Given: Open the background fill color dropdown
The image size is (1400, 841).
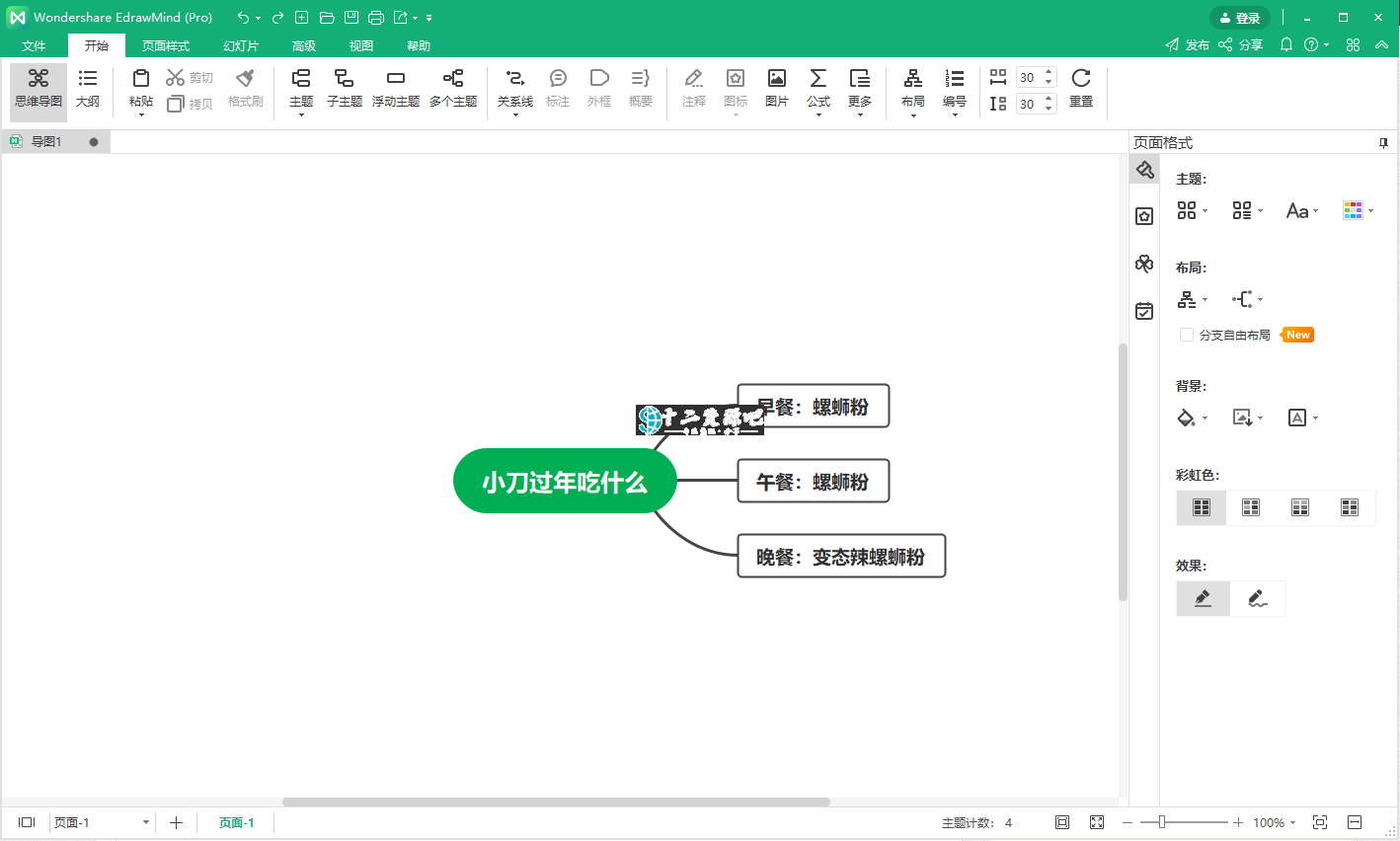Looking at the screenshot, I should [x=1192, y=418].
